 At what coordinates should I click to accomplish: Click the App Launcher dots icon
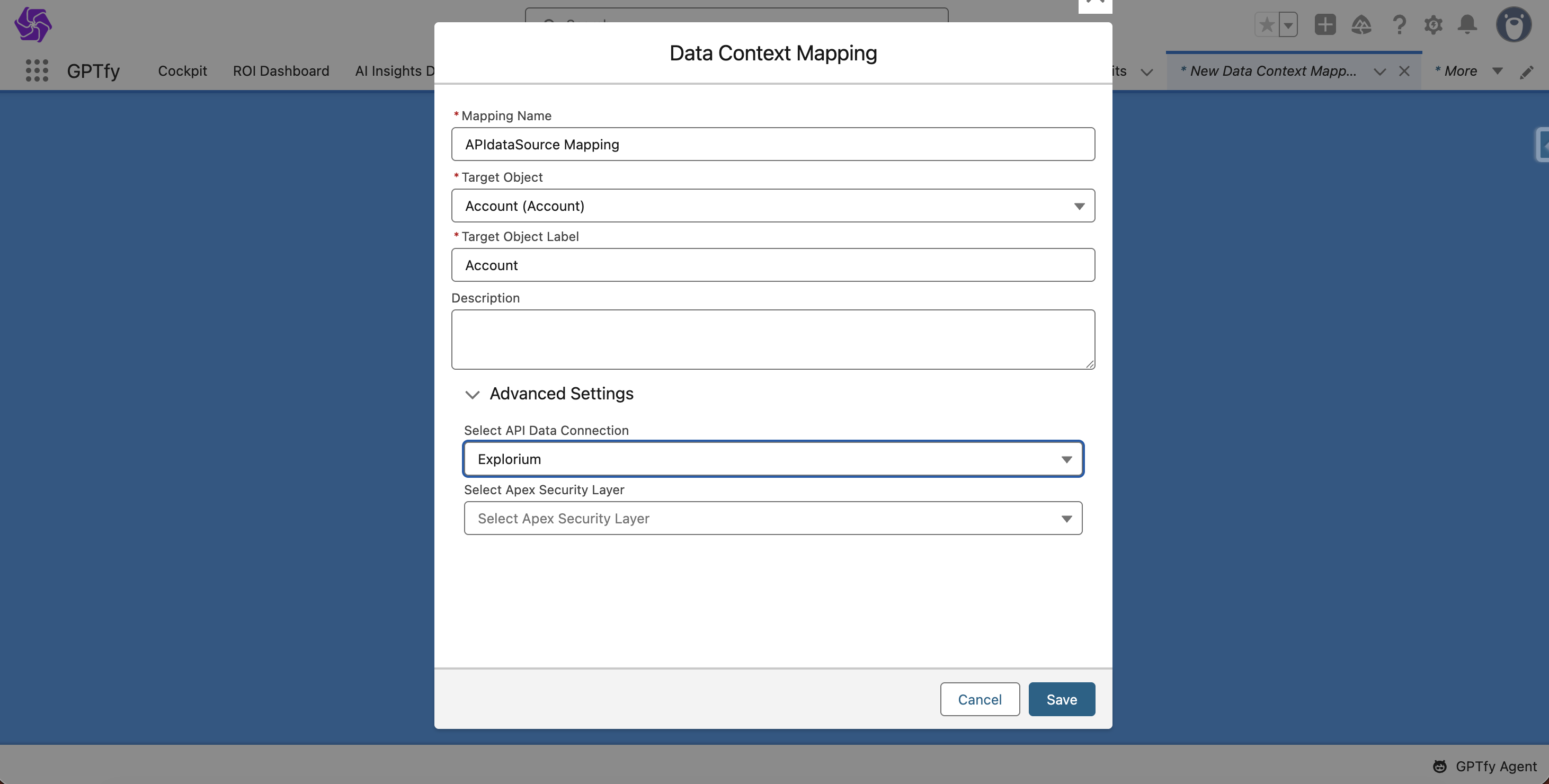click(x=37, y=70)
